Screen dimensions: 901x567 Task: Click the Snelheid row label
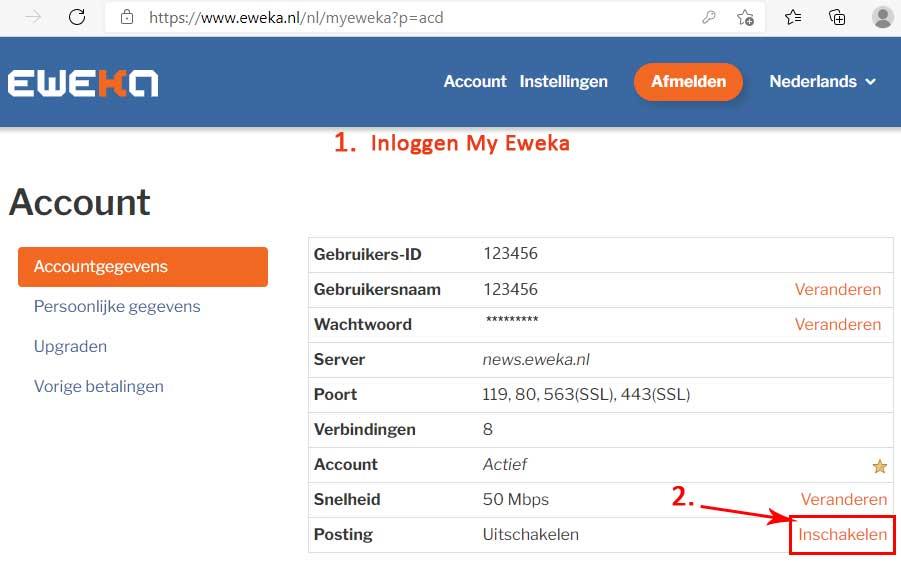click(347, 499)
